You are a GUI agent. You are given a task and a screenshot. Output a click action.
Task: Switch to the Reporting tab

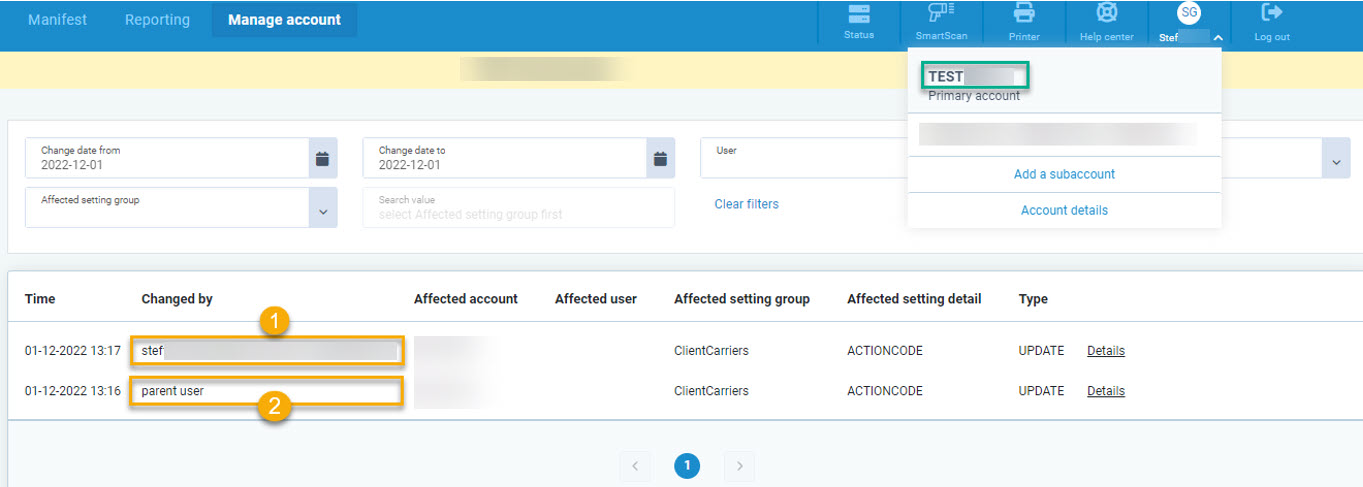(x=157, y=20)
